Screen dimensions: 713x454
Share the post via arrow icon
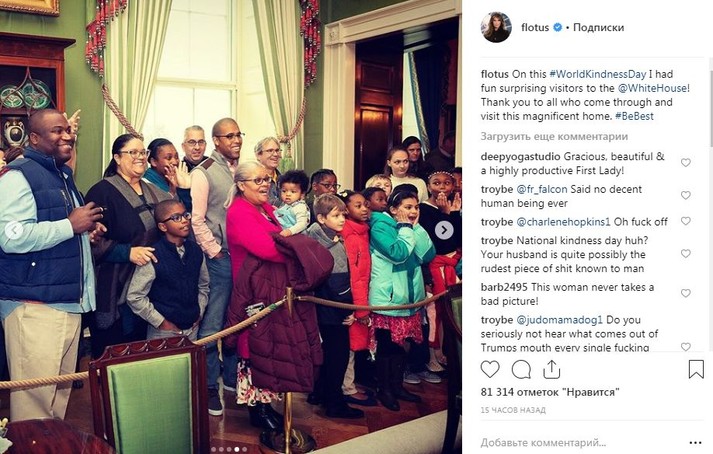(x=552, y=369)
